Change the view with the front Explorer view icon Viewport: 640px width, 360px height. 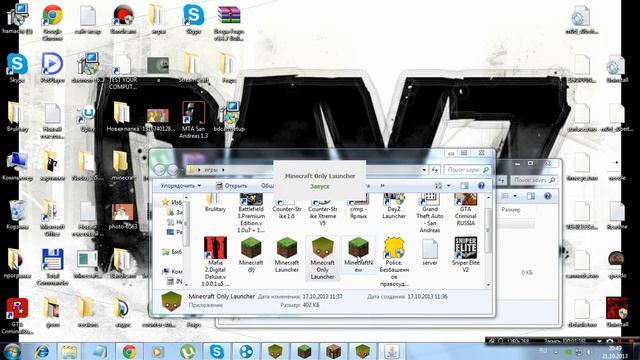(438, 186)
